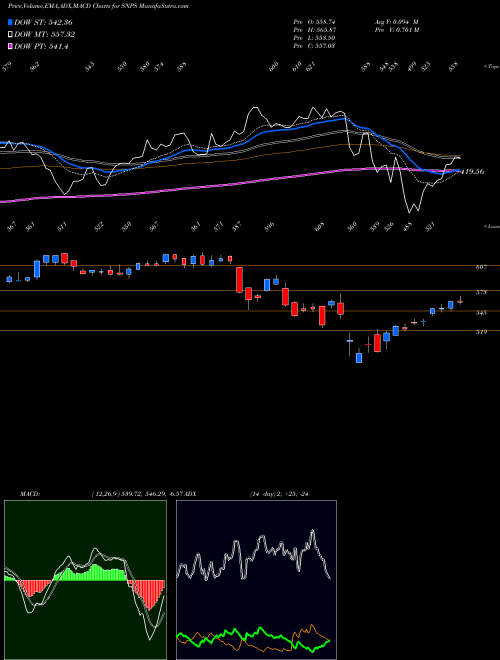
Task: Click the top price label 525
Action: (x=426, y=67)
